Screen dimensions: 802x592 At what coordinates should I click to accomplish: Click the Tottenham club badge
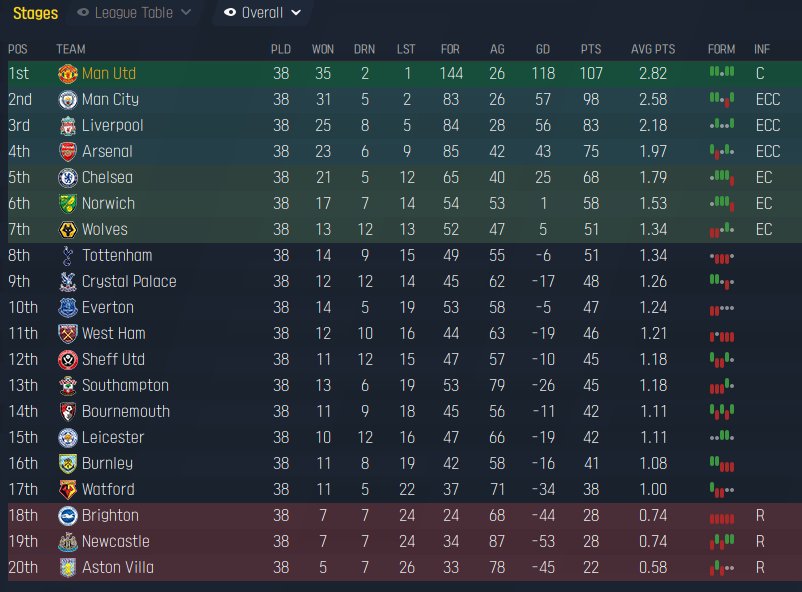pyautogui.click(x=68, y=256)
